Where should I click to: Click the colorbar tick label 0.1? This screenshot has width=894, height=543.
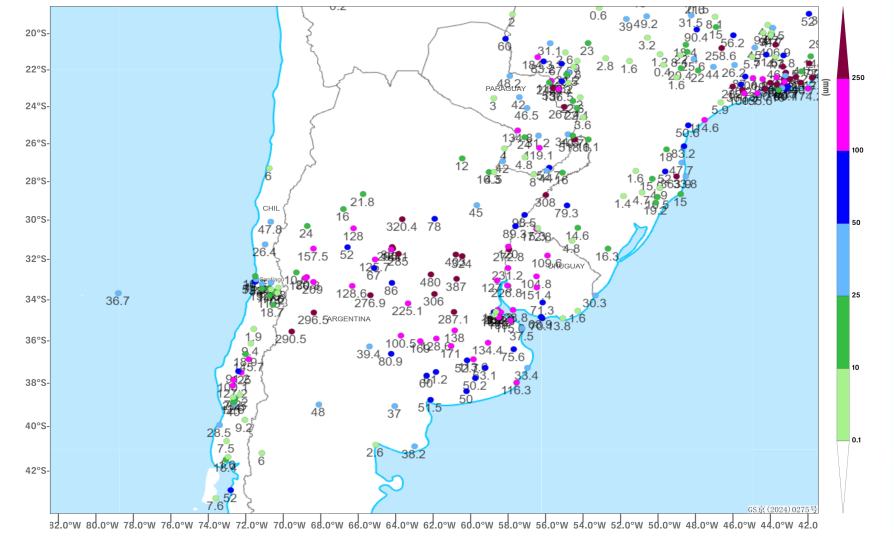856,440
